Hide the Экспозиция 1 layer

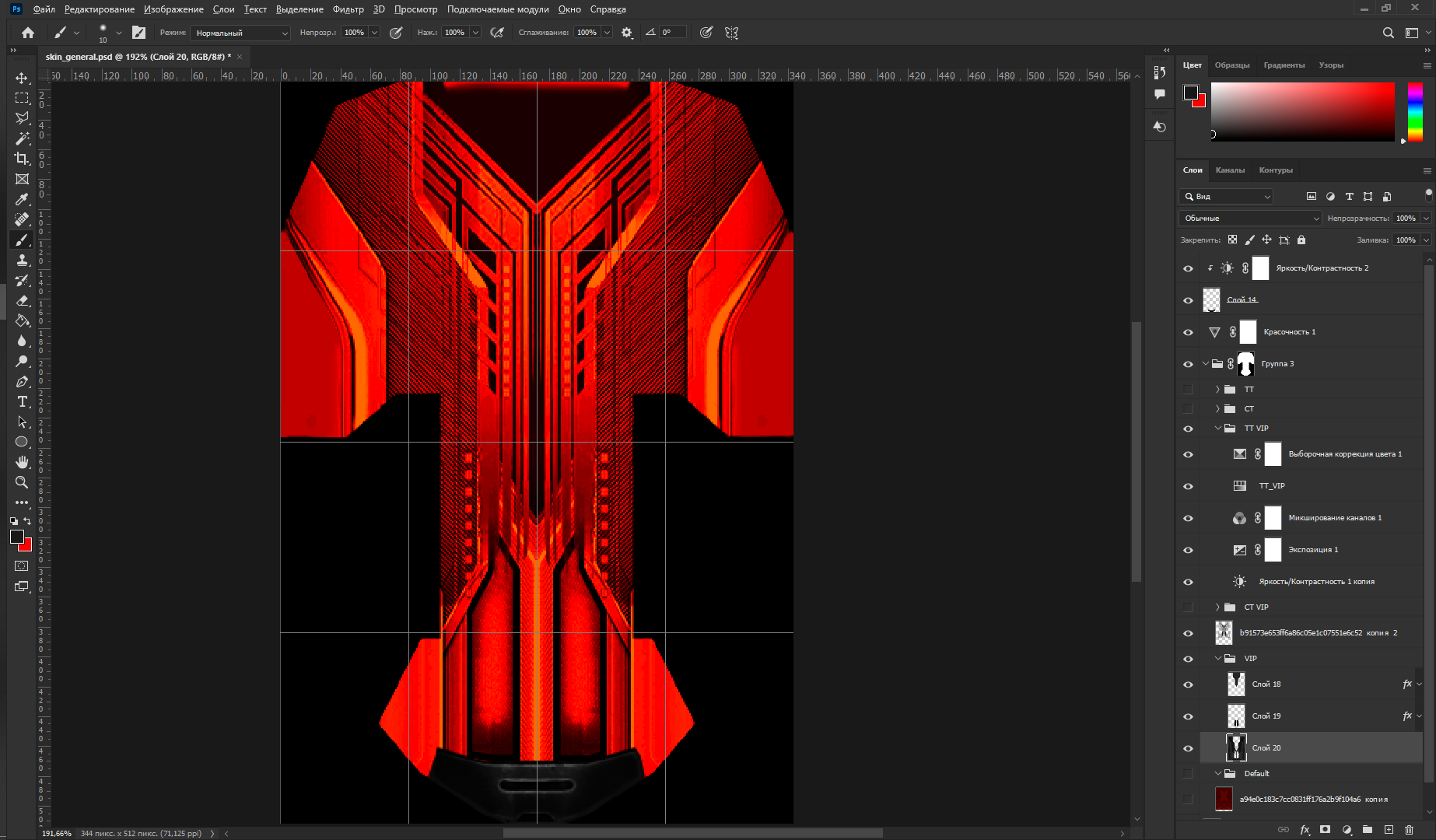point(1188,550)
